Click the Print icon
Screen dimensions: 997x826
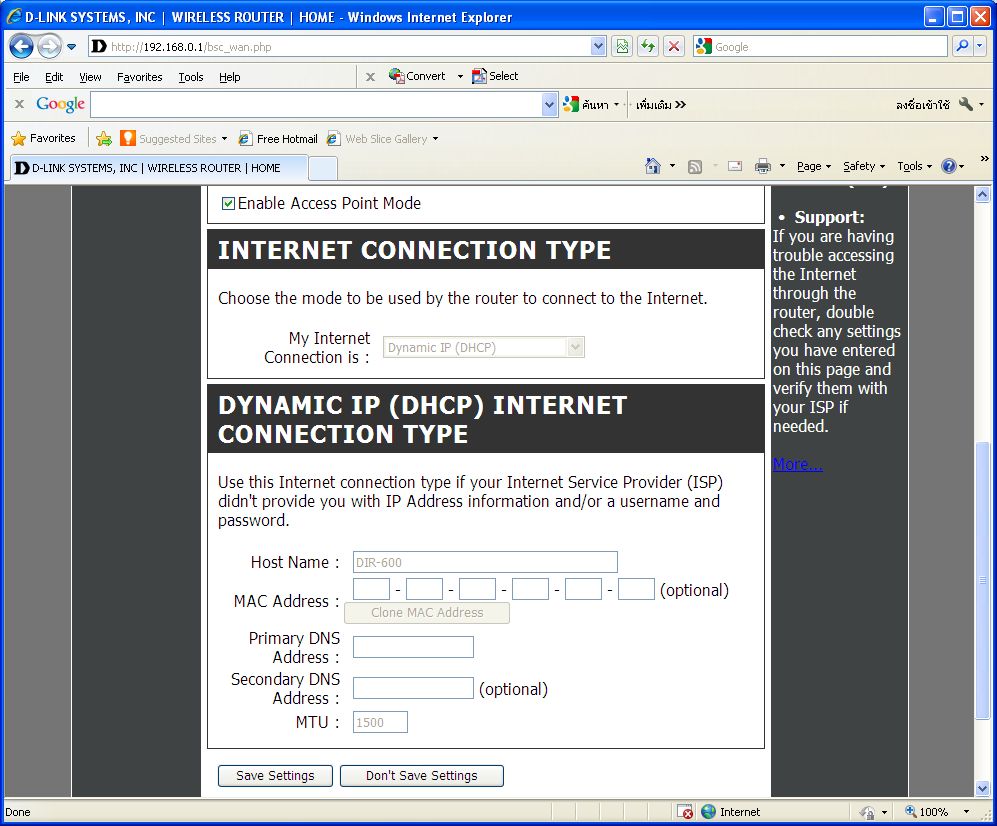pos(762,167)
